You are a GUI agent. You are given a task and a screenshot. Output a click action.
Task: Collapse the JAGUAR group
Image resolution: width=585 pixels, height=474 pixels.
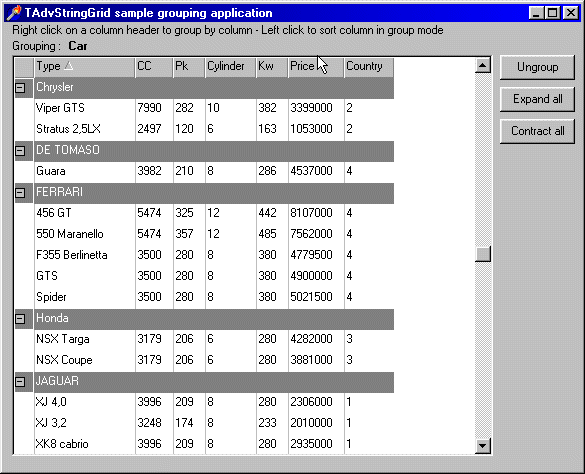[20, 382]
